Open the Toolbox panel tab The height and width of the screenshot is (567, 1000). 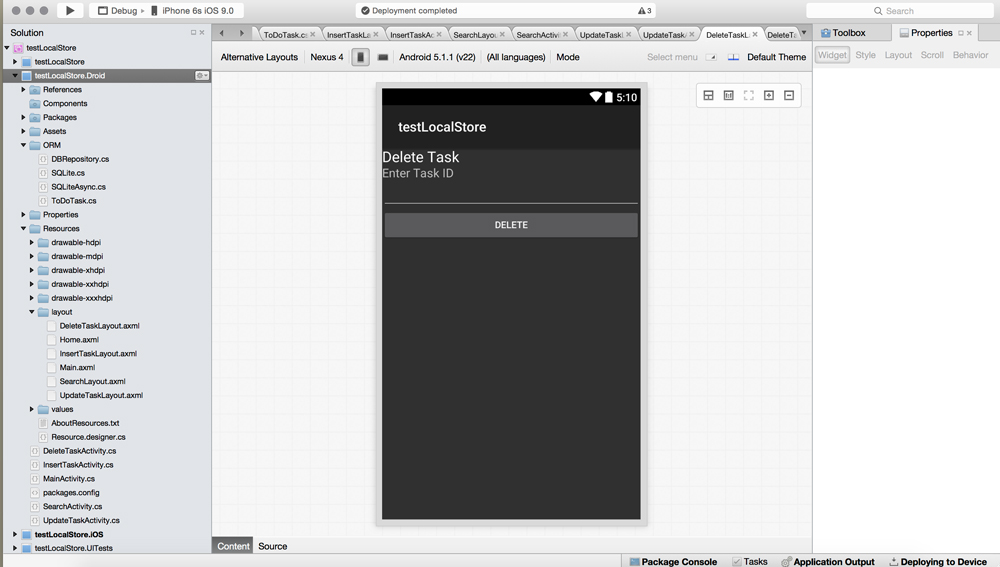843,33
